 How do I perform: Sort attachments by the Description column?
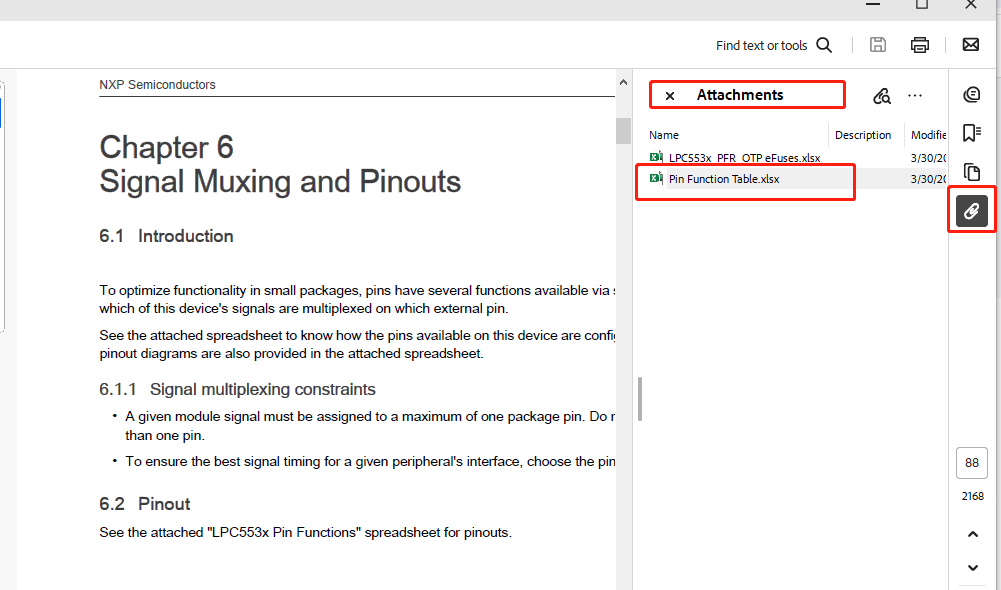pyautogui.click(x=863, y=135)
